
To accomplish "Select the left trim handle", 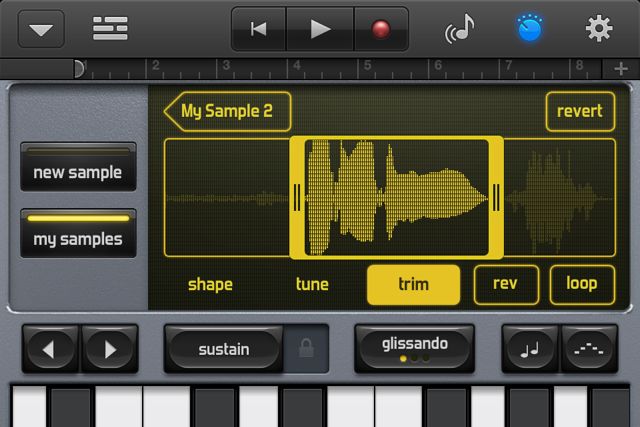I will [297, 198].
